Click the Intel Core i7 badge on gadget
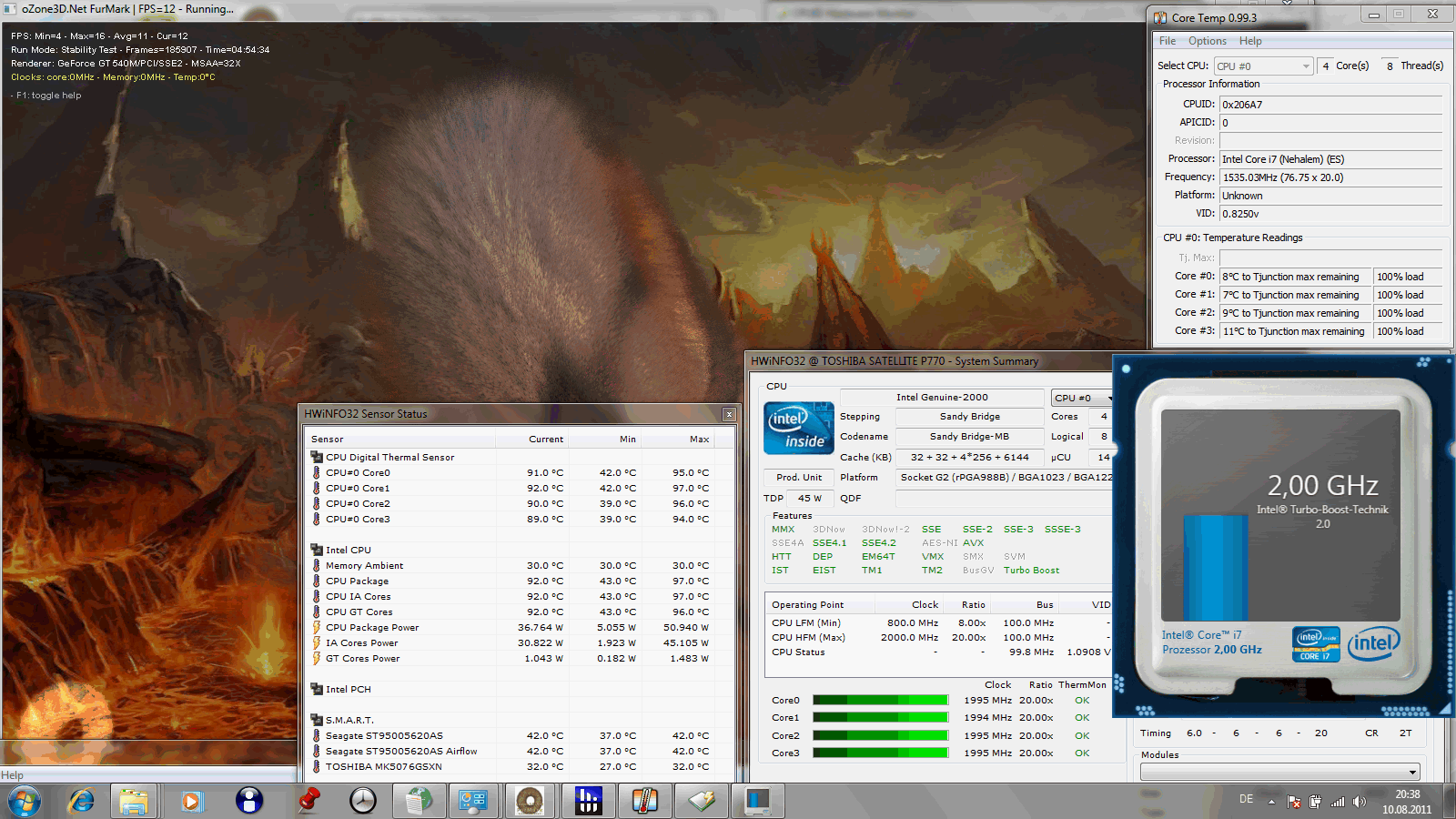 click(1316, 643)
